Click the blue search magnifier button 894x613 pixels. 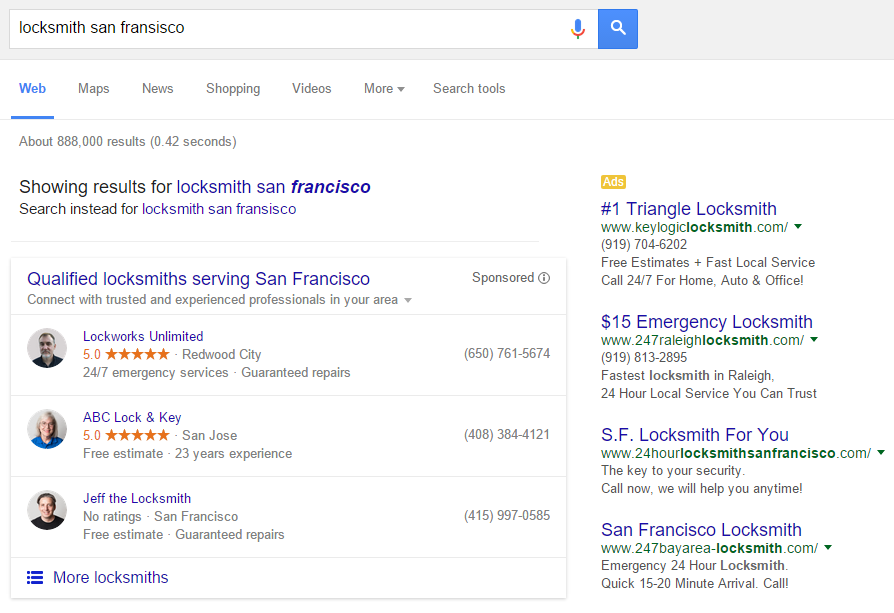[618, 29]
